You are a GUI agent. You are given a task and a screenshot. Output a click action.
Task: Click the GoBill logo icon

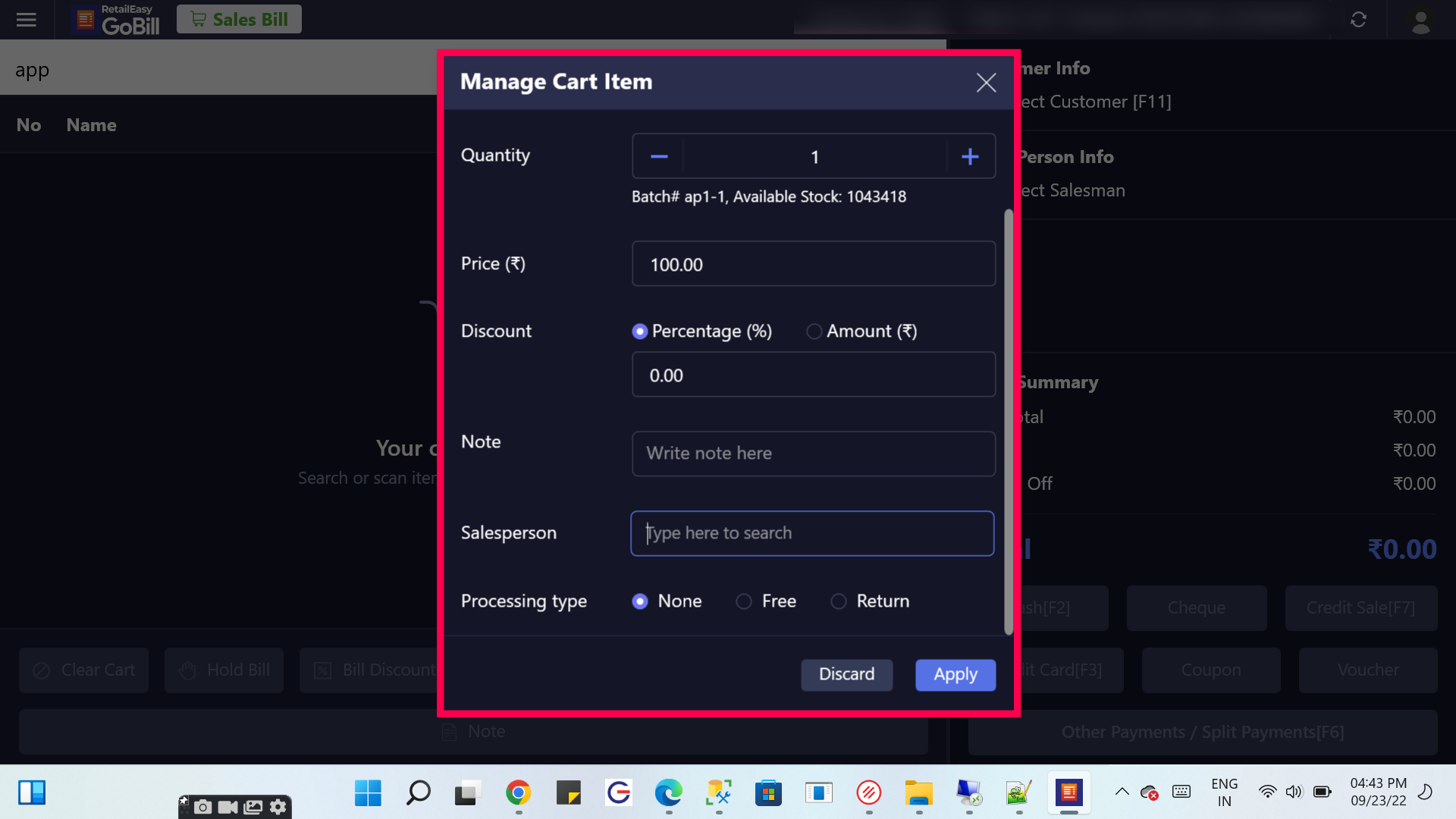(x=86, y=20)
